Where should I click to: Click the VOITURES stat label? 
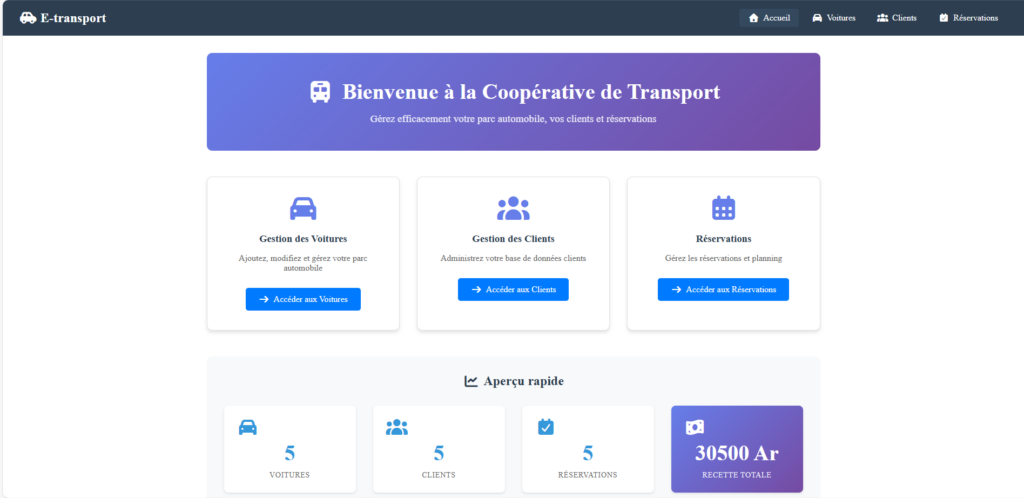[289, 475]
